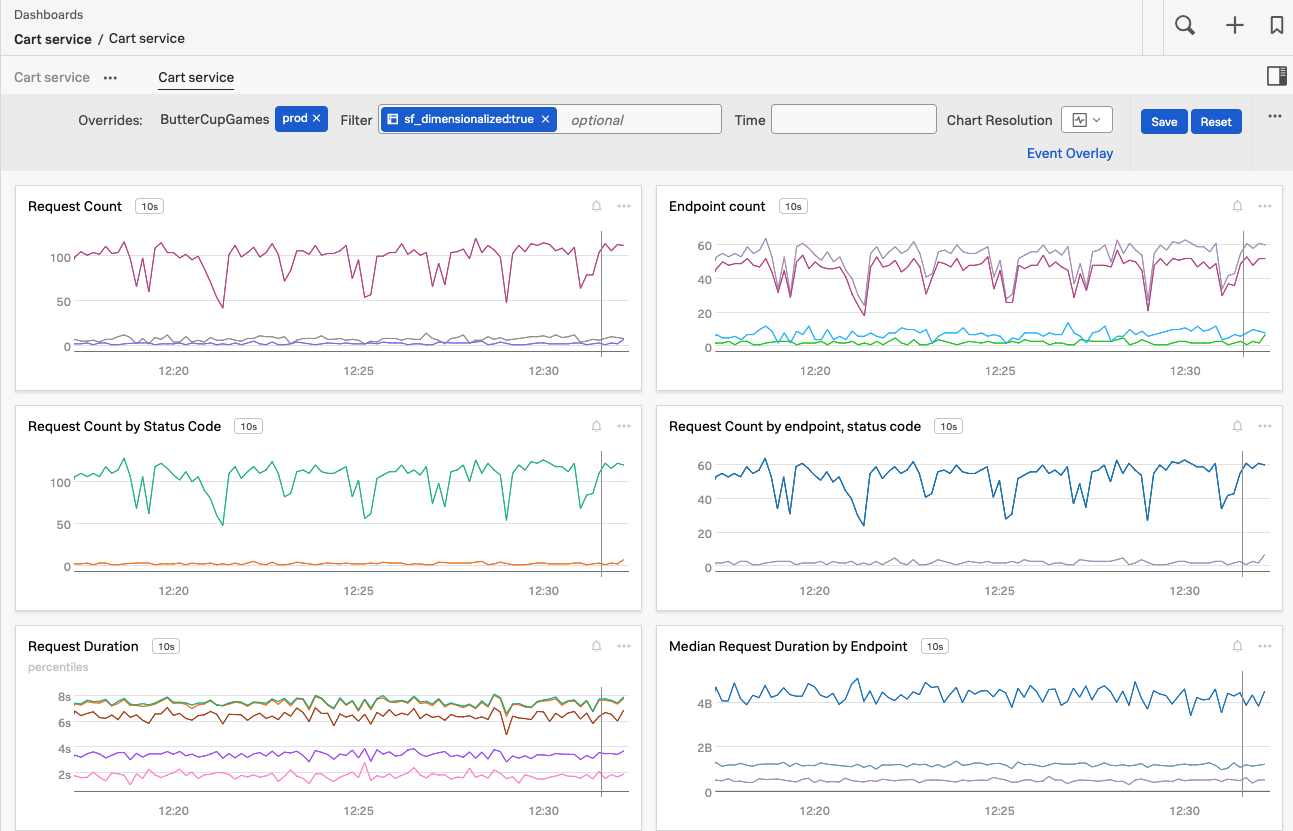The image size is (1293, 831).
Task: Click alert bell on Request Count chart
Action: [597, 206]
